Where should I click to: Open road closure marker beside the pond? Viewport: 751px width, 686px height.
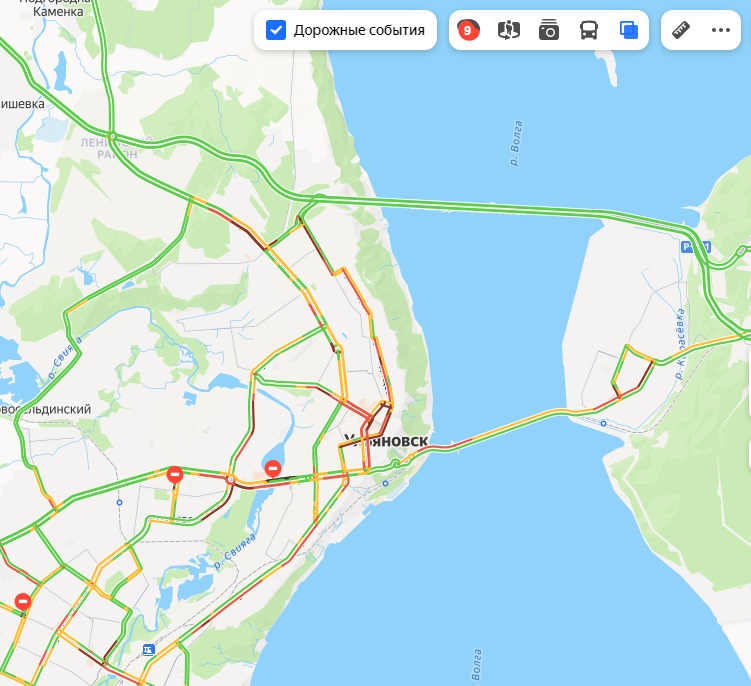click(273, 468)
